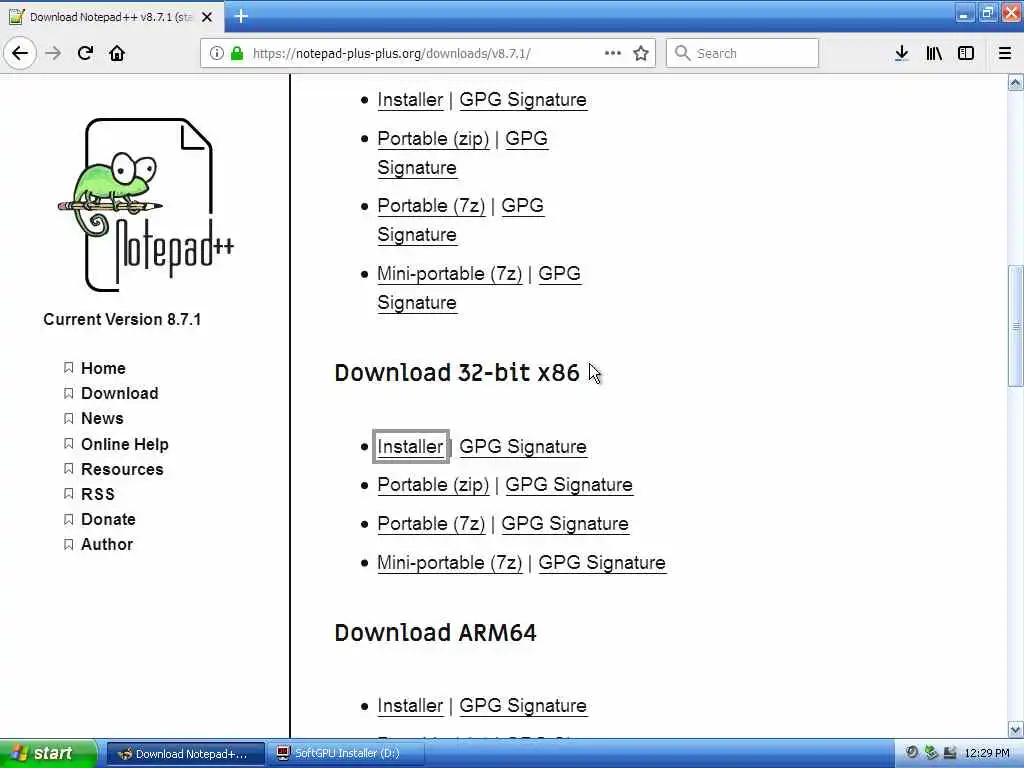The width and height of the screenshot is (1024, 768).
Task: Click GPG Signature beside ARM64 Installer
Action: tap(522, 706)
